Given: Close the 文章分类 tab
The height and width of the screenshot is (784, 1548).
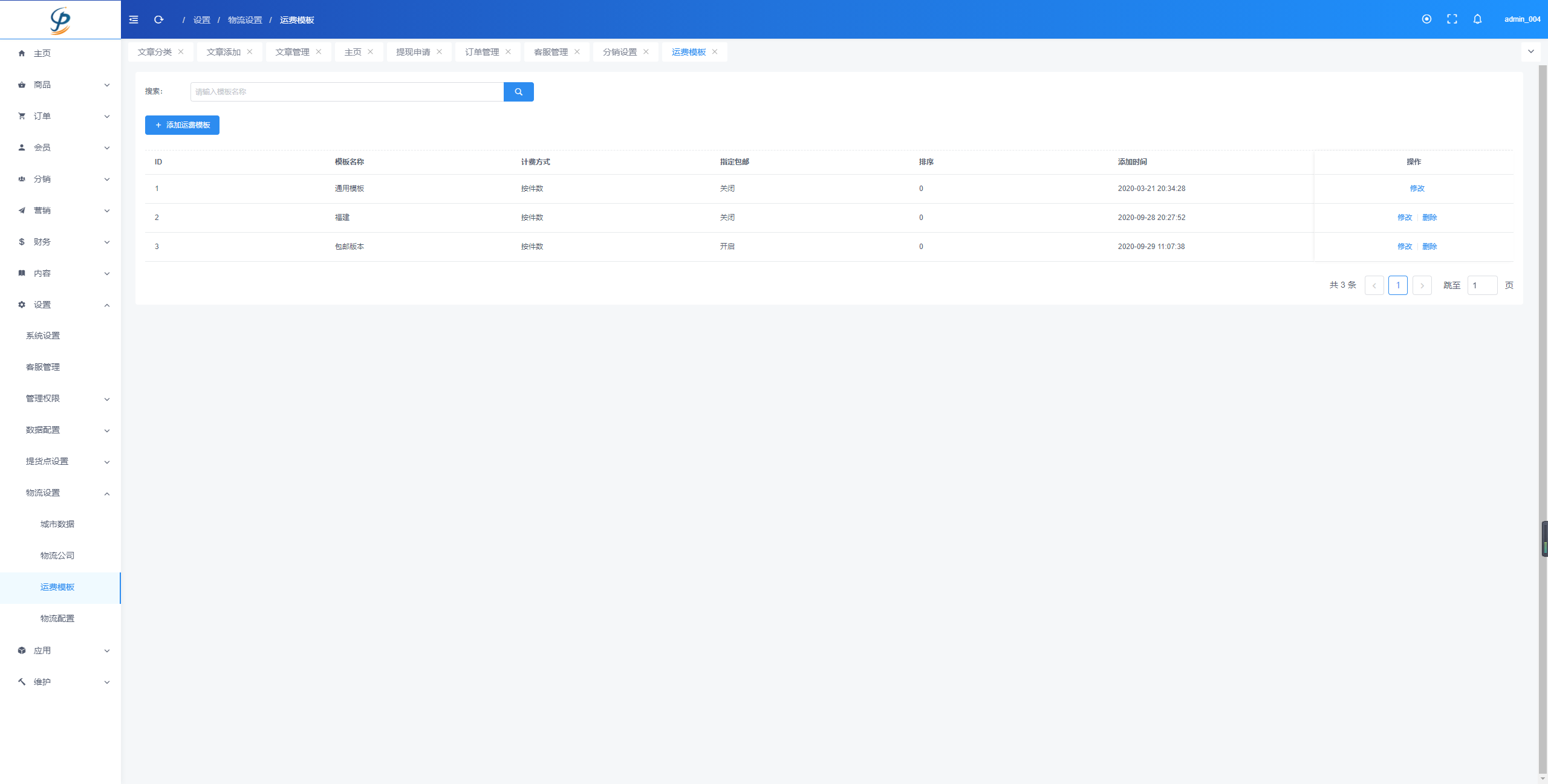Looking at the screenshot, I should pyautogui.click(x=181, y=52).
